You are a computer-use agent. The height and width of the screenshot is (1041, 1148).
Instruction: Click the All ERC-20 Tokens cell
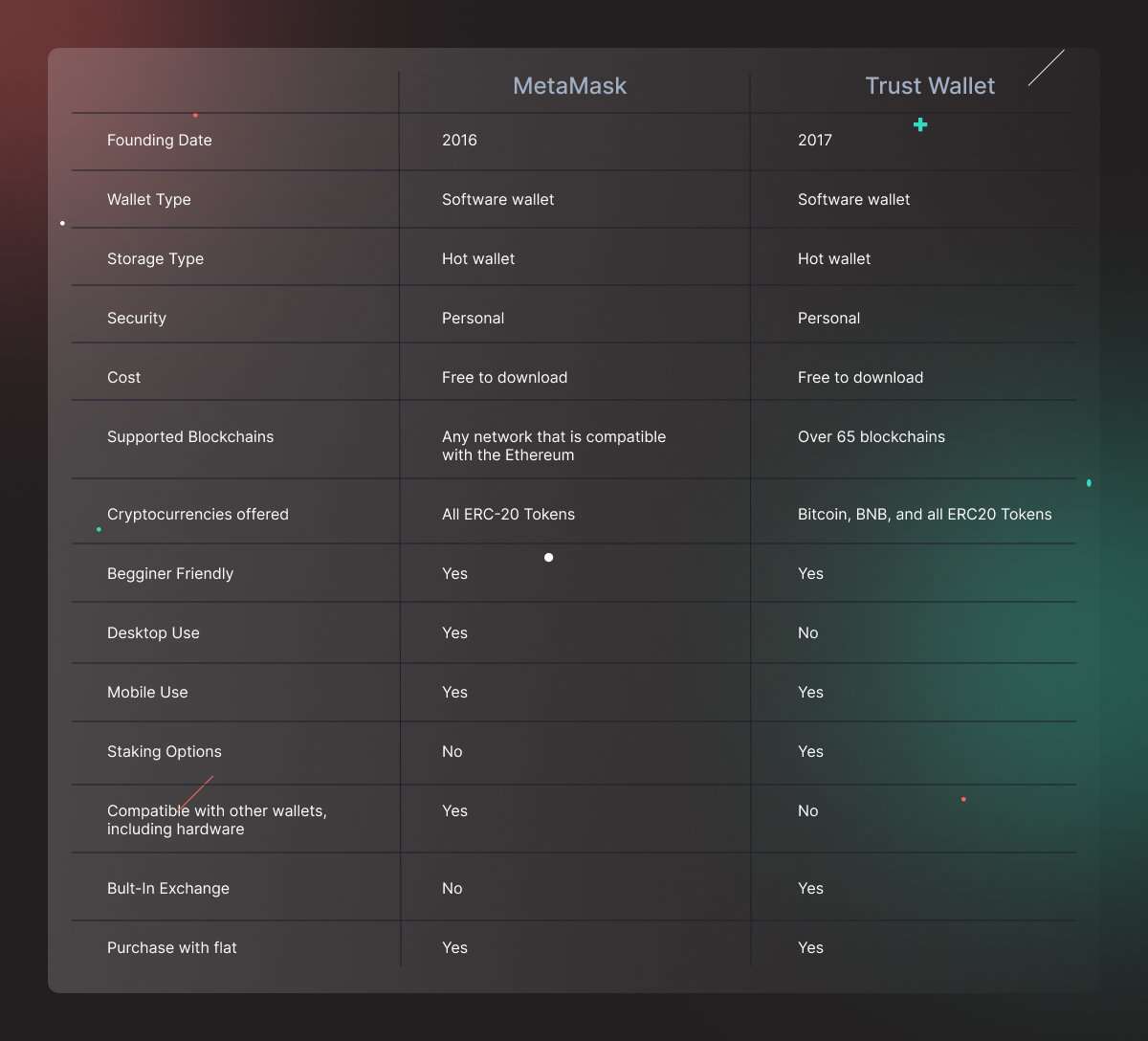tap(509, 514)
